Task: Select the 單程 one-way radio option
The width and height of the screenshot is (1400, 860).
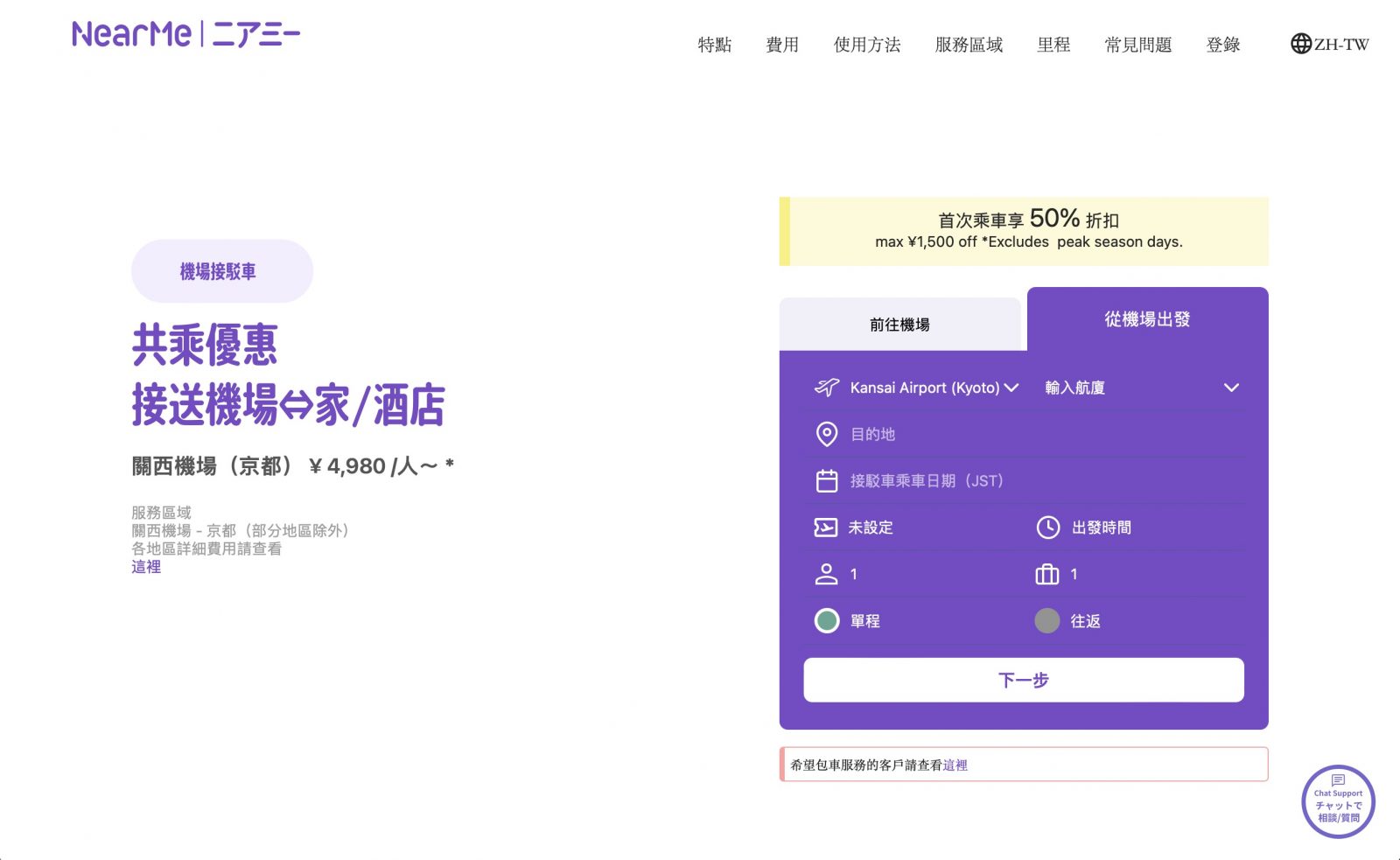Action: [827, 620]
